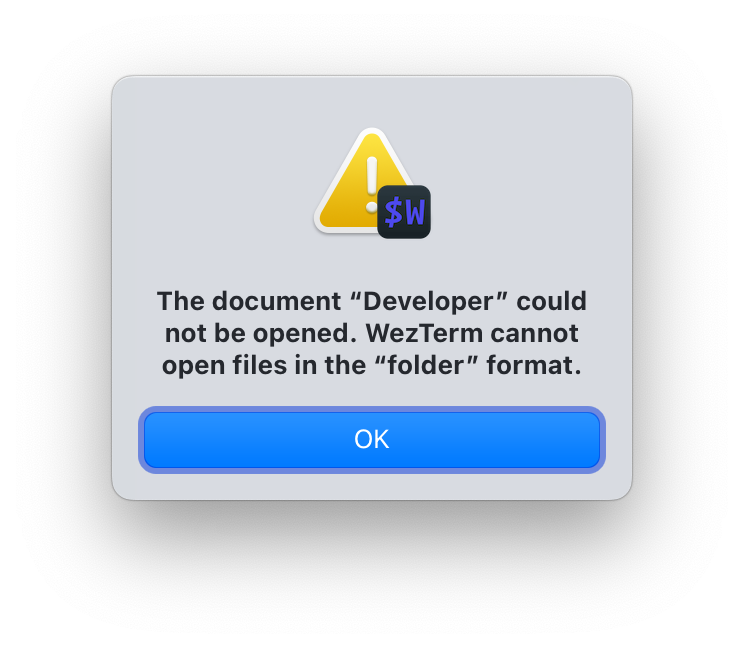Click "open files in the" on last line

[x=264, y=365]
